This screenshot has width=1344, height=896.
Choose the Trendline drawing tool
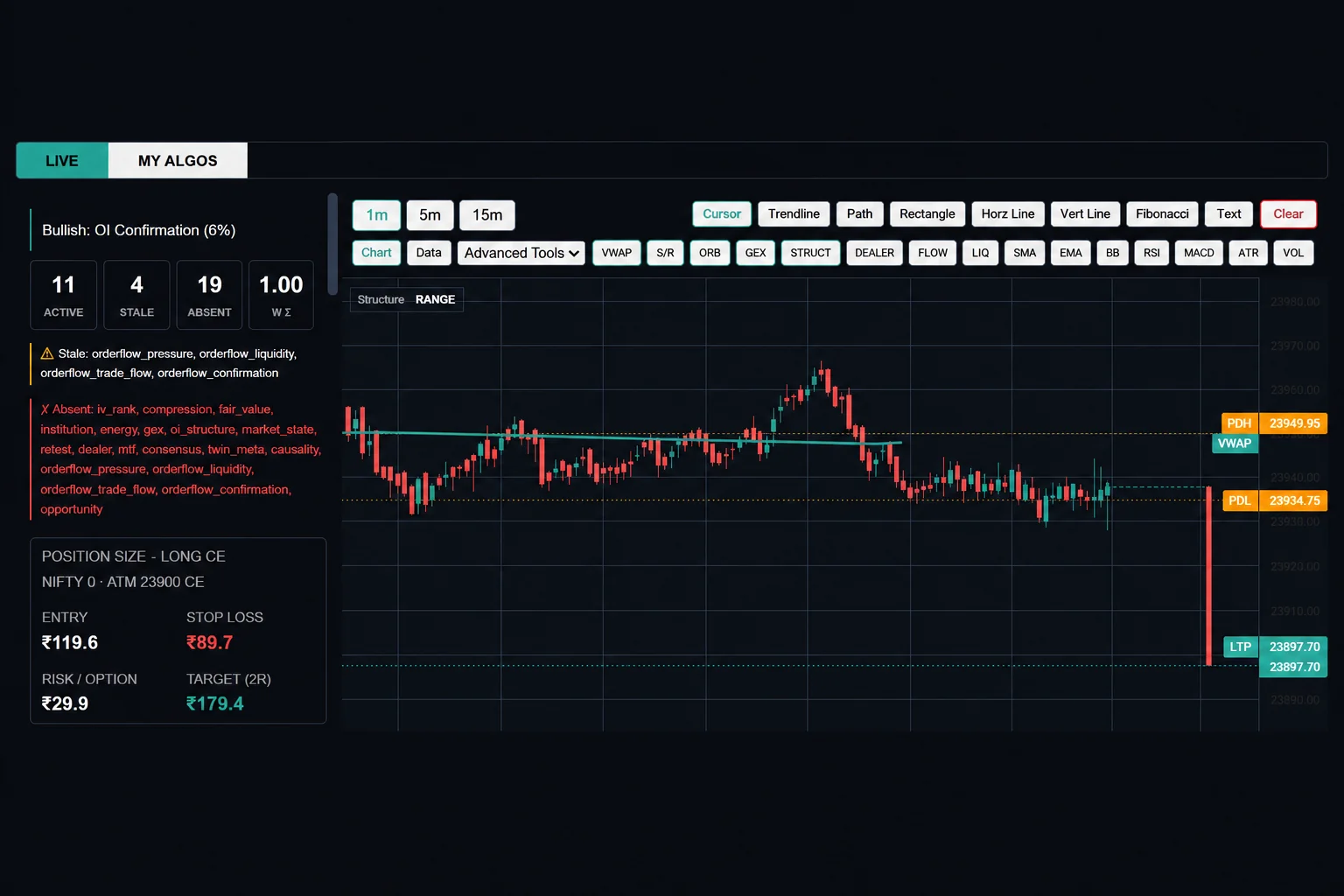click(x=794, y=214)
